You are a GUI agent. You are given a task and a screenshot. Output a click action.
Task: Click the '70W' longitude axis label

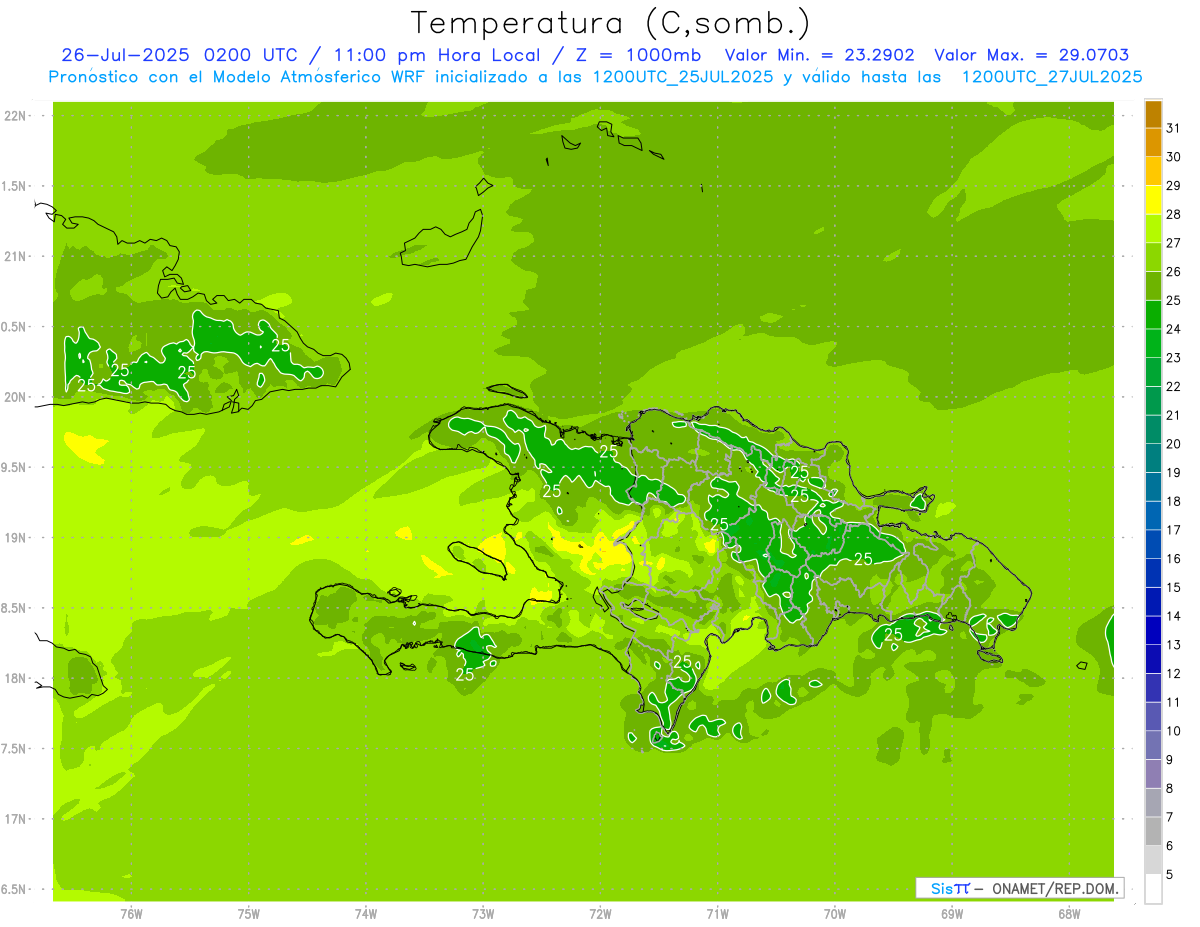pyautogui.click(x=835, y=914)
